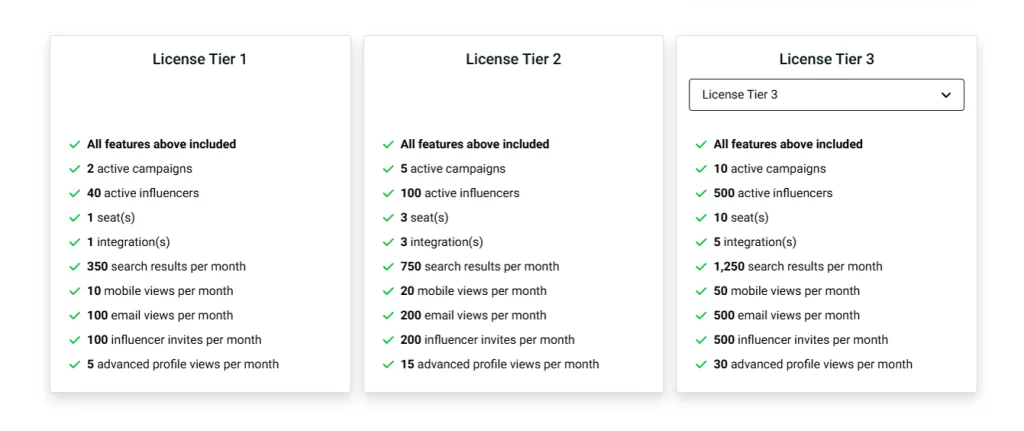Click the License Tier 1 heading
Image resolution: width=1024 pixels, height=431 pixels.
[199, 59]
